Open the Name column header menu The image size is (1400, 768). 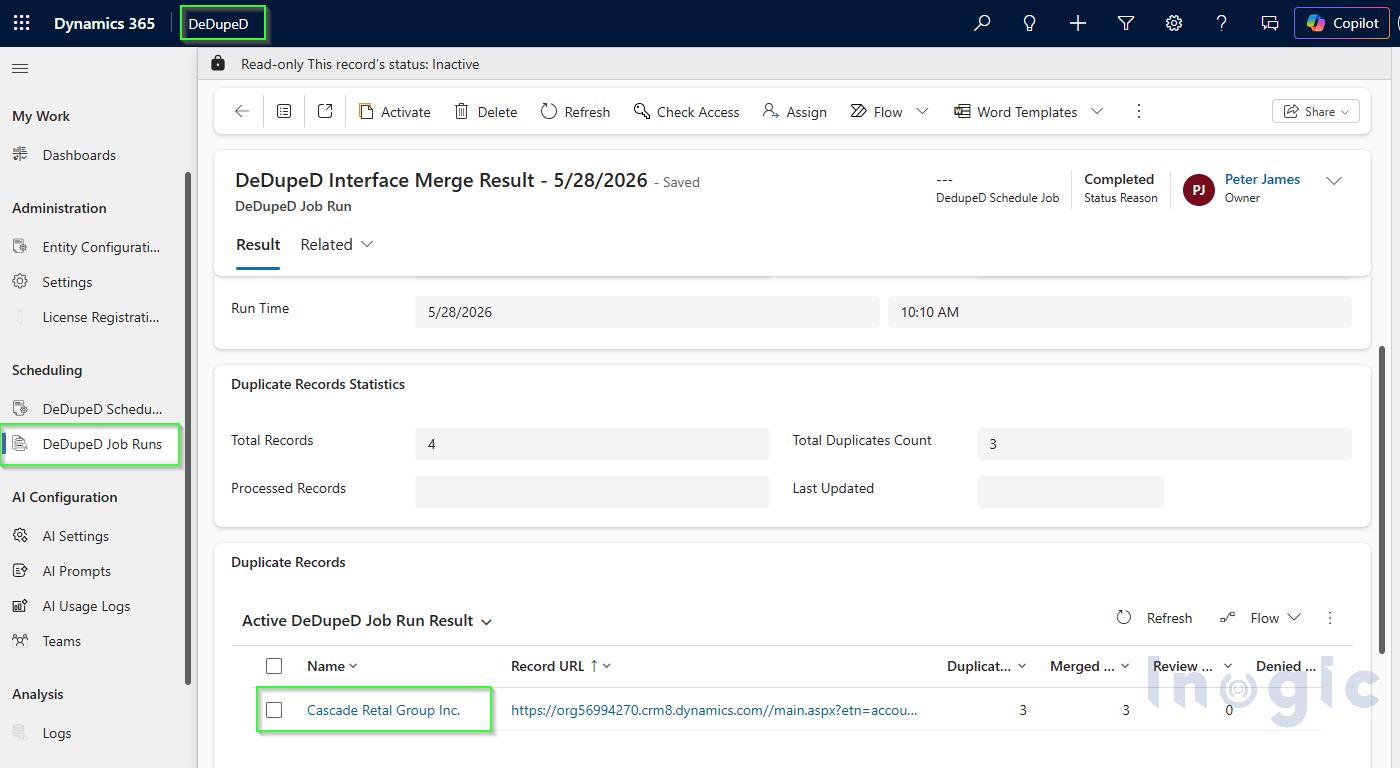332,666
